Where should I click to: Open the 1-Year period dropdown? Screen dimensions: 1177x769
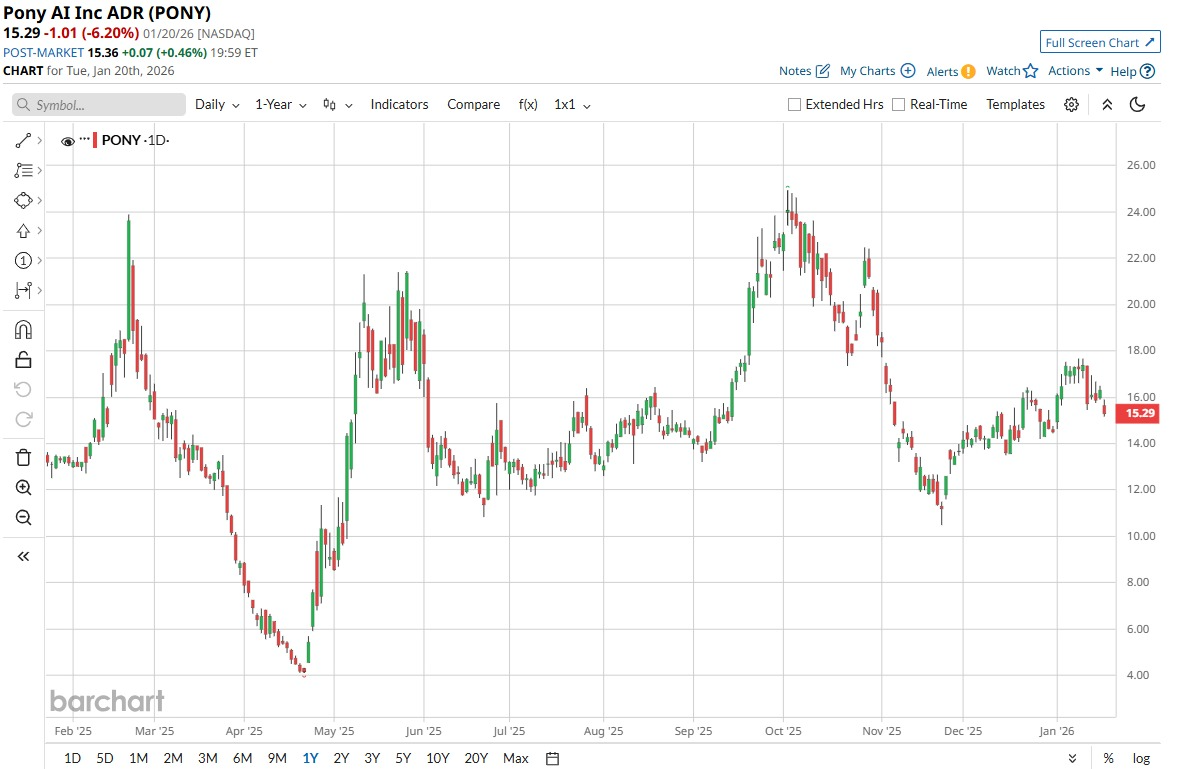point(281,104)
